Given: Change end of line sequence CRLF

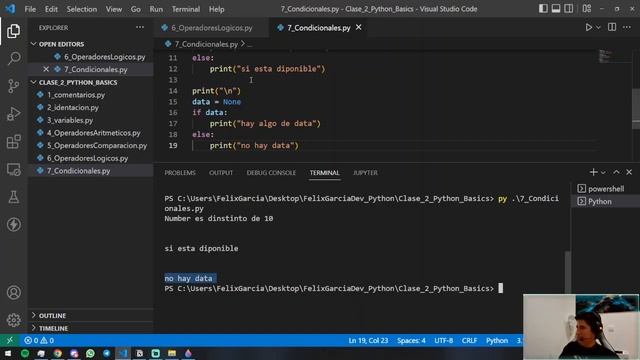Looking at the screenshot, I should [x=469, y=340].
